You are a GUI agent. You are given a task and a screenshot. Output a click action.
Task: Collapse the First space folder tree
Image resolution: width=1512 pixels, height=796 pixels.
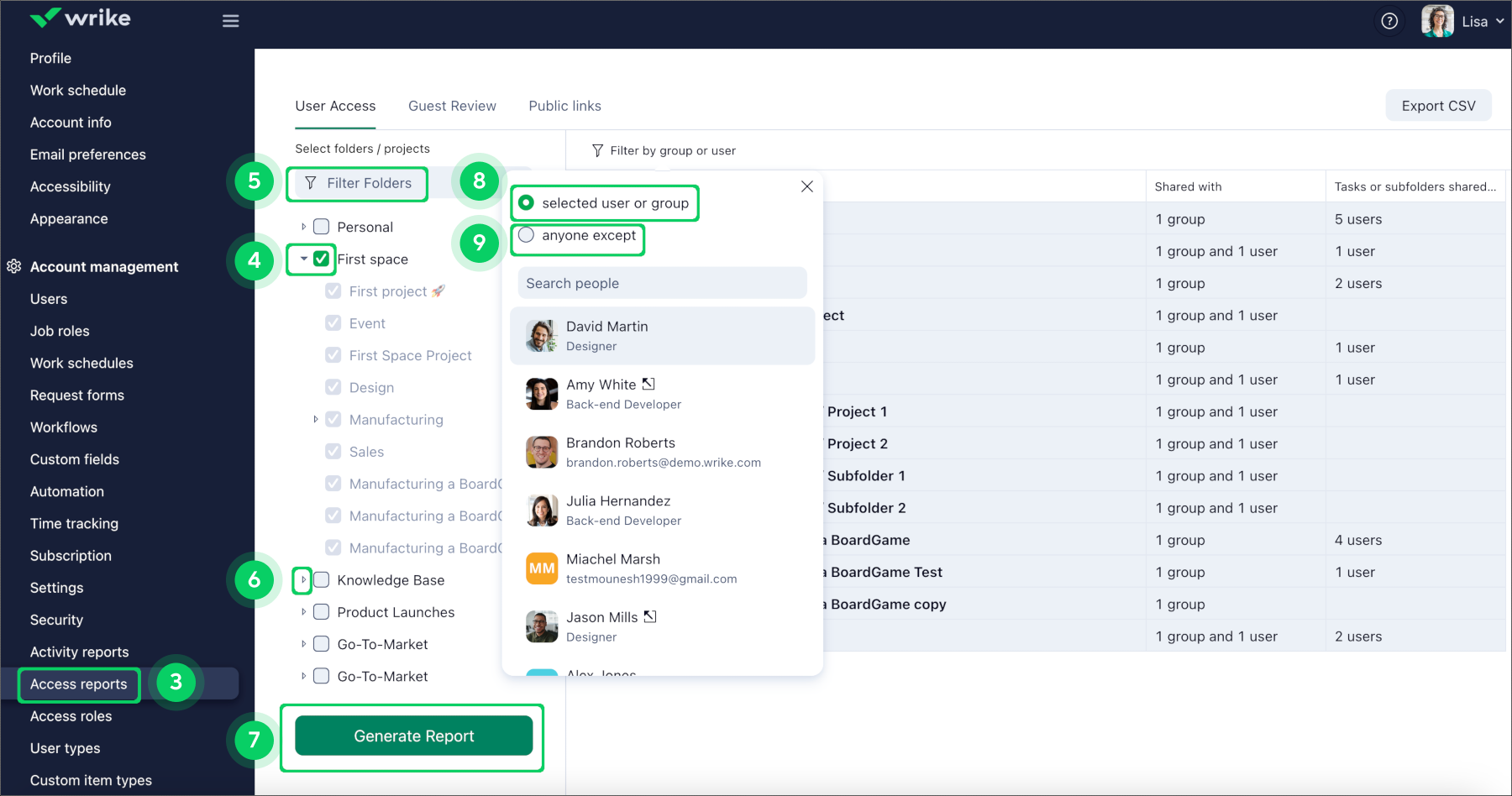[x=303, y=259]
